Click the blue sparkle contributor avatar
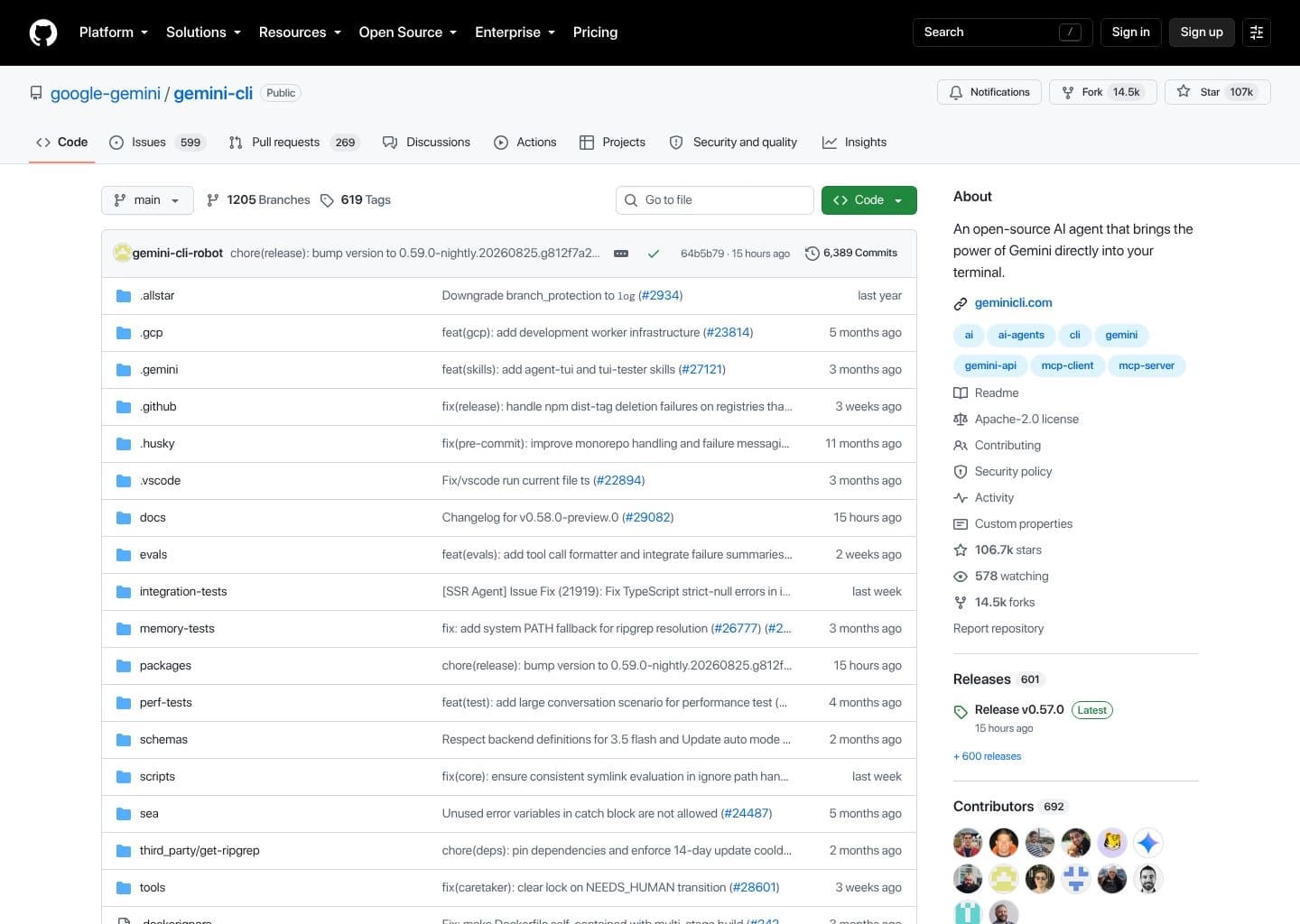 coord(1147,844)
